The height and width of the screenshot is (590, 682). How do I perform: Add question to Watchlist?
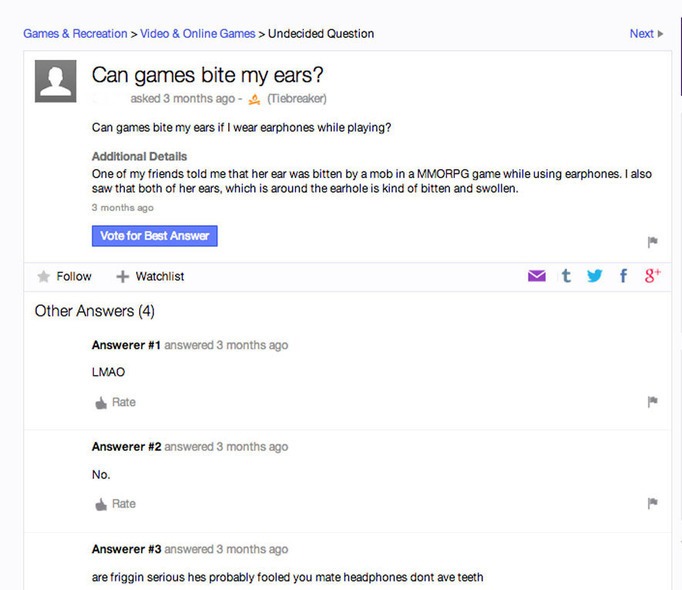150,276
